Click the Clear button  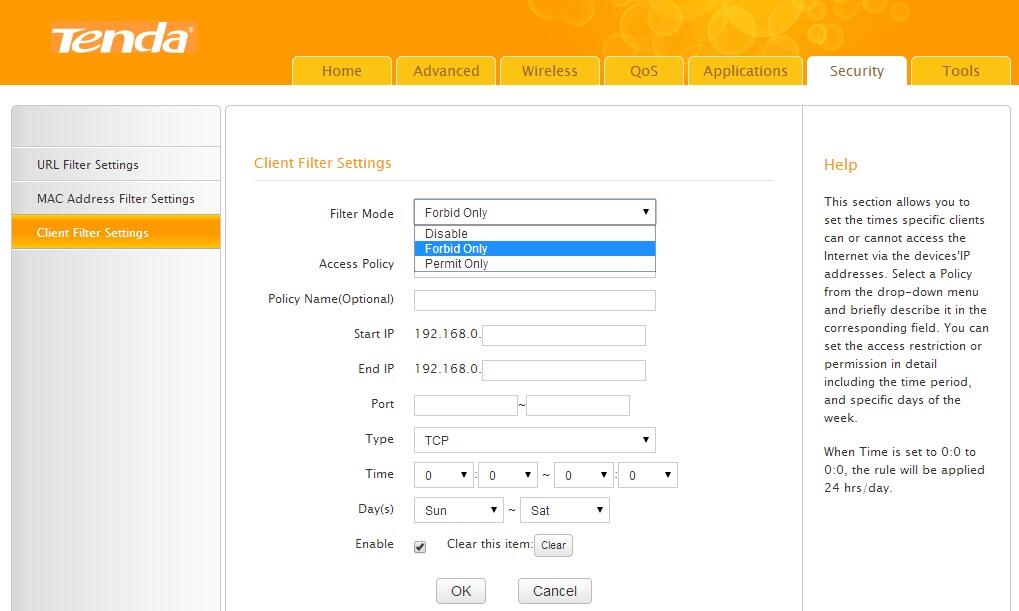553,545
